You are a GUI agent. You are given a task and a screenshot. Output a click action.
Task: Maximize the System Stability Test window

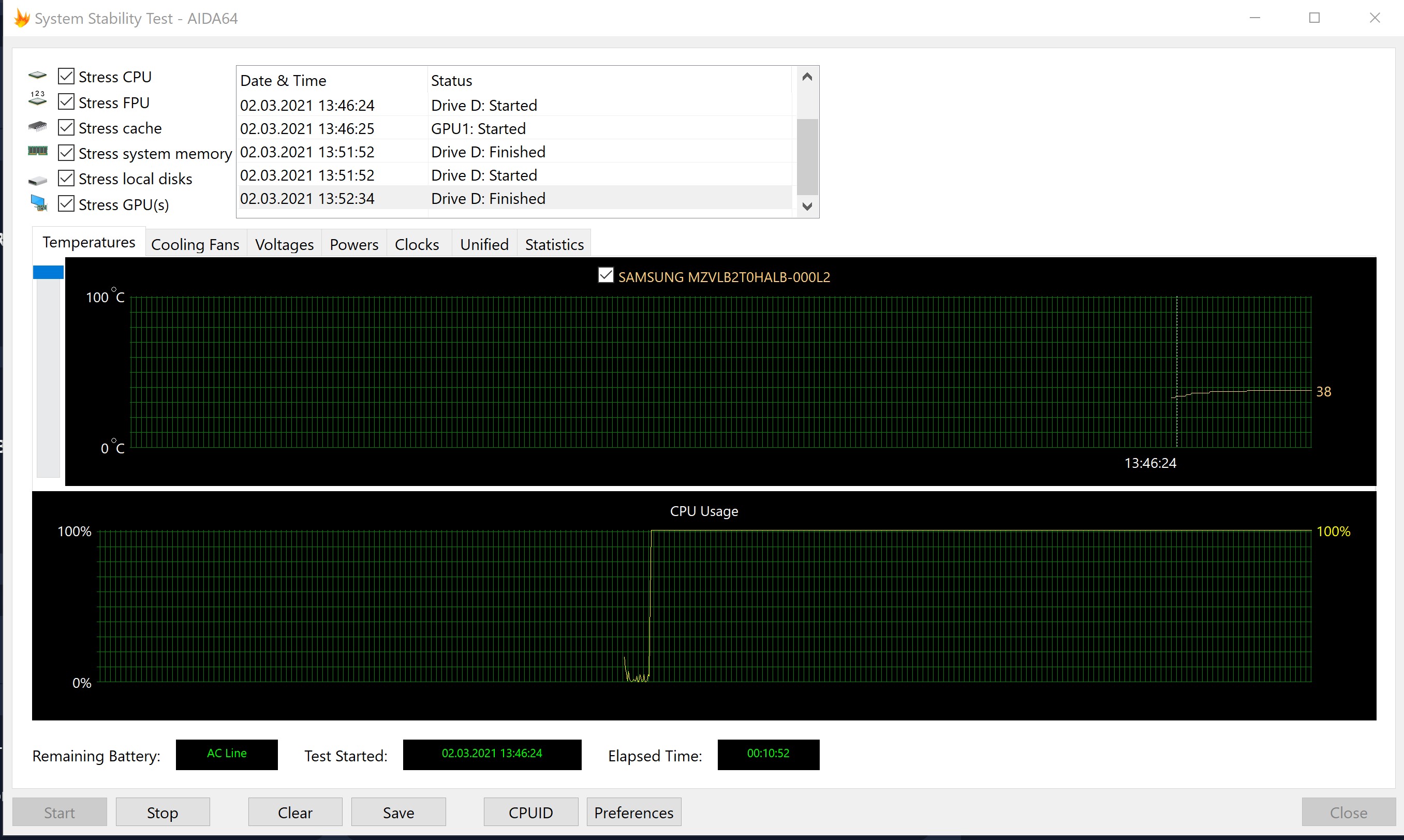[x=1314, y=18]
